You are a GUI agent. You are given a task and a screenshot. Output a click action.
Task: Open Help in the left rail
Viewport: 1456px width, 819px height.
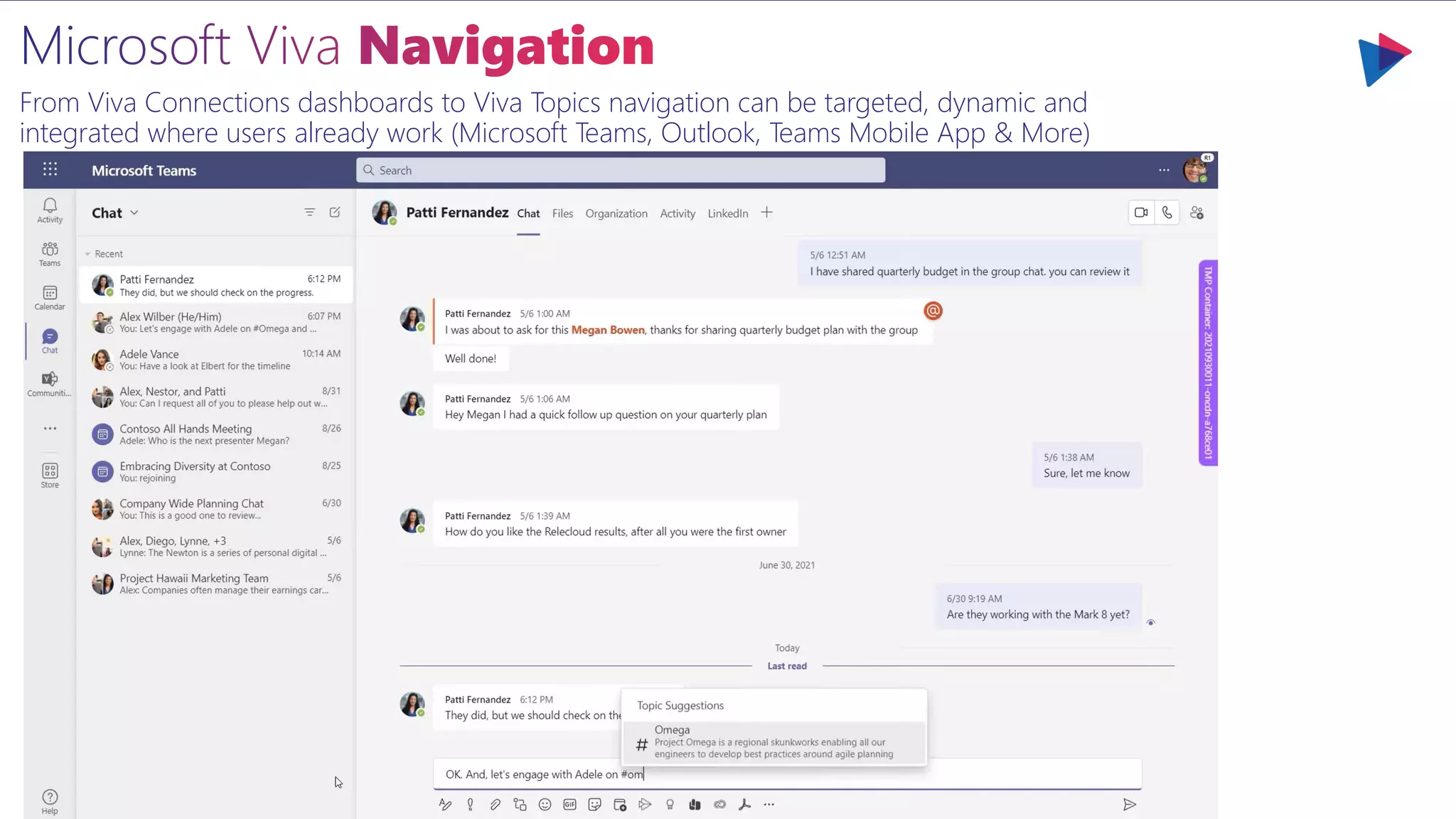coord(50,802)
